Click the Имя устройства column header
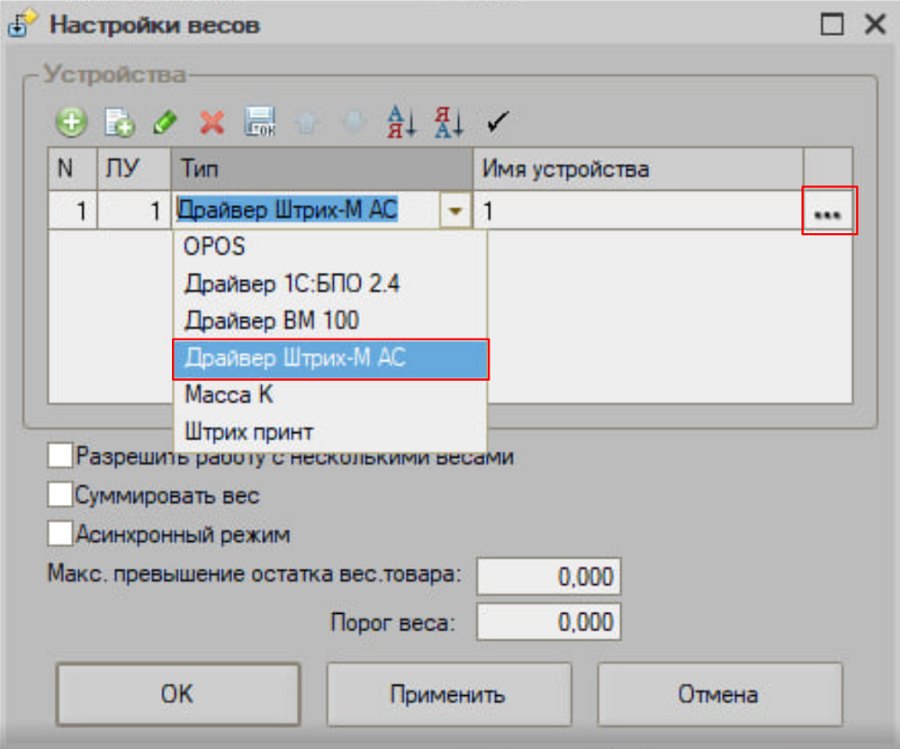 pos(638,169)
